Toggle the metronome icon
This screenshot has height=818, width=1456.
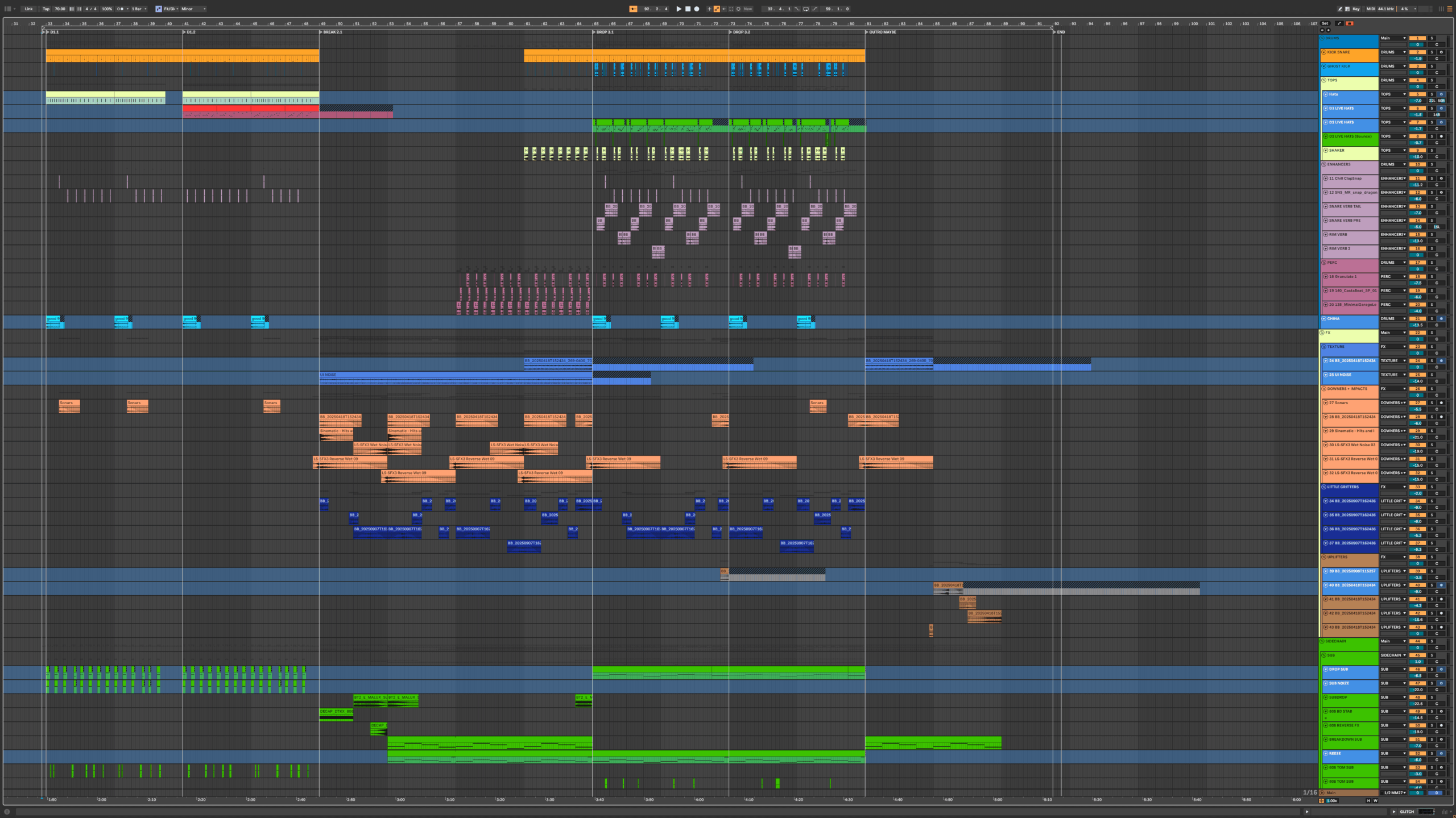pyautogui.click(x=120, y=9)
